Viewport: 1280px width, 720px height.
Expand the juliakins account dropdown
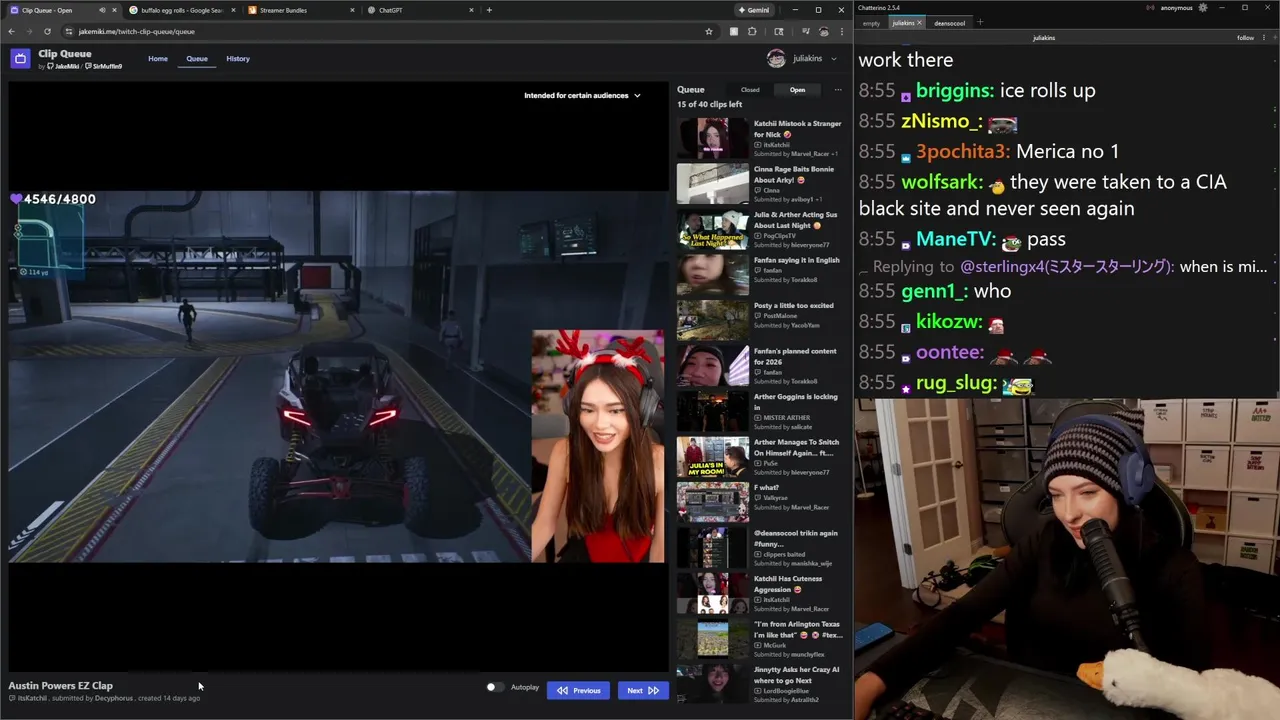coord(834,58)
